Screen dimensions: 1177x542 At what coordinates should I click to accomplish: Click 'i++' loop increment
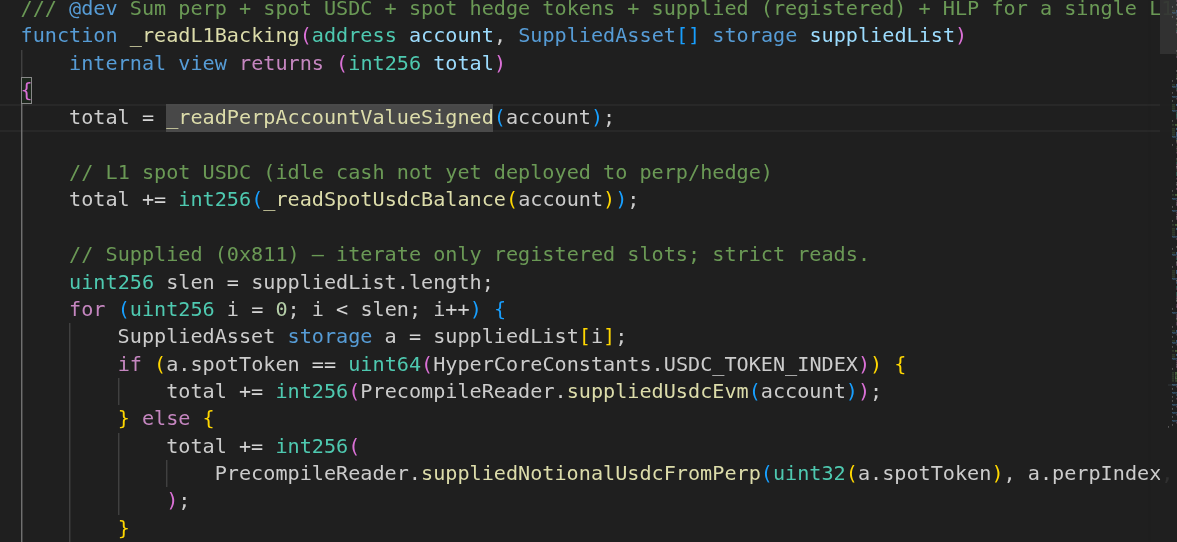coord(451,309)
